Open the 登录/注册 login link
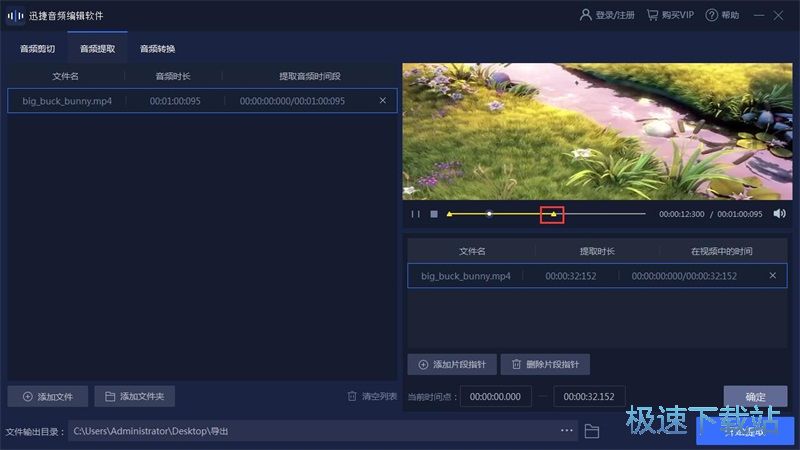 pos(607,15)
